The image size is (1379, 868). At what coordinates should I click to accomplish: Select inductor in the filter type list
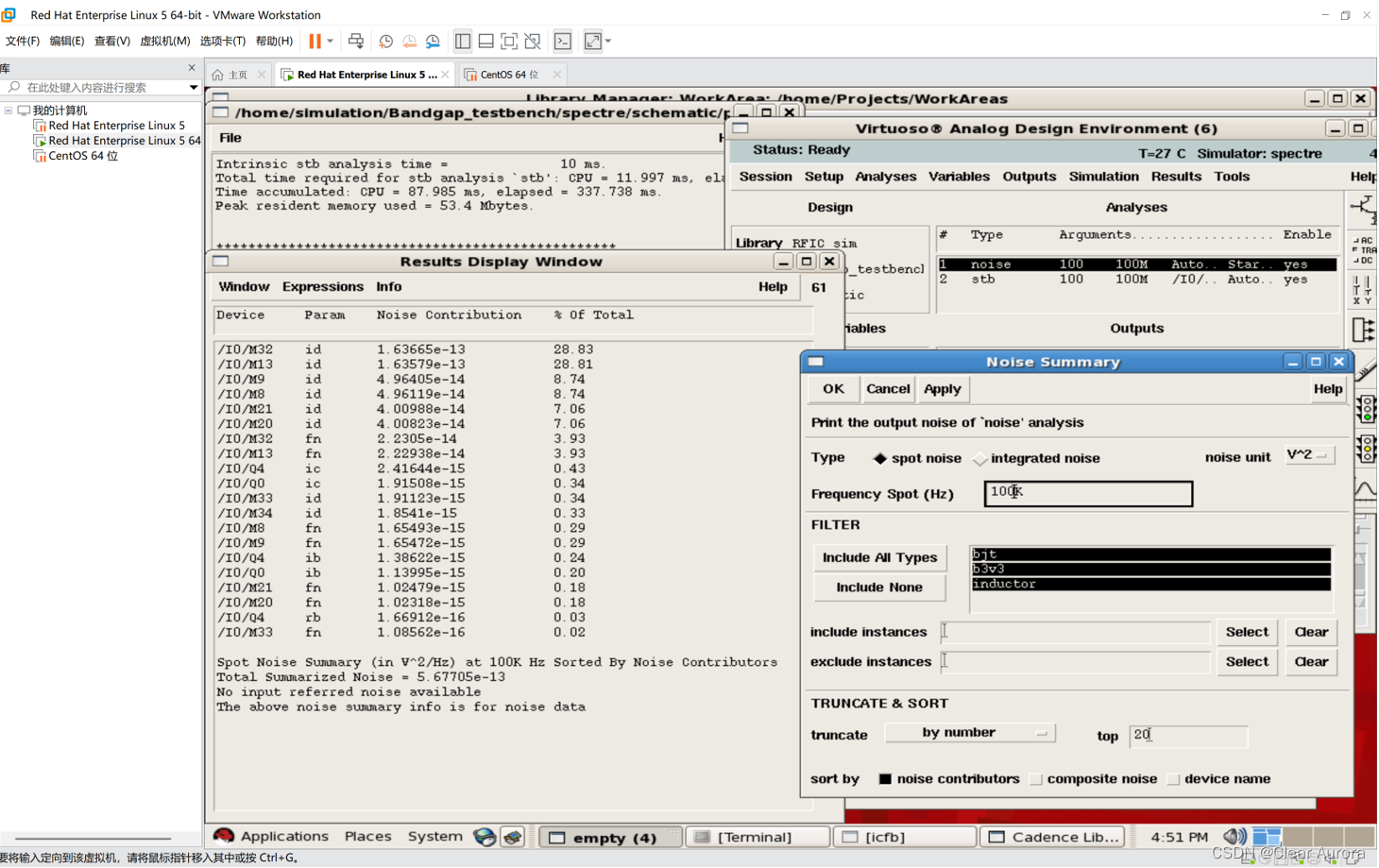coord(1150,585)
